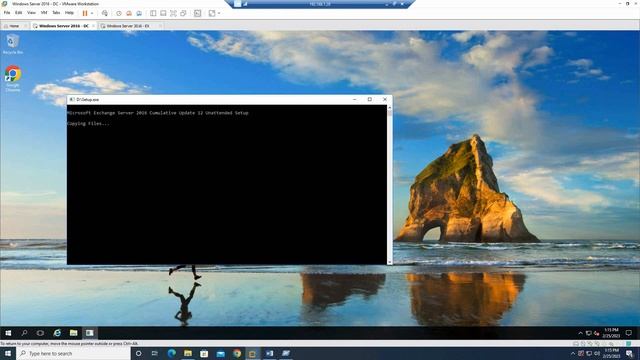
Task: Open the Snapshot Manager icon
Action: point(139,13)
